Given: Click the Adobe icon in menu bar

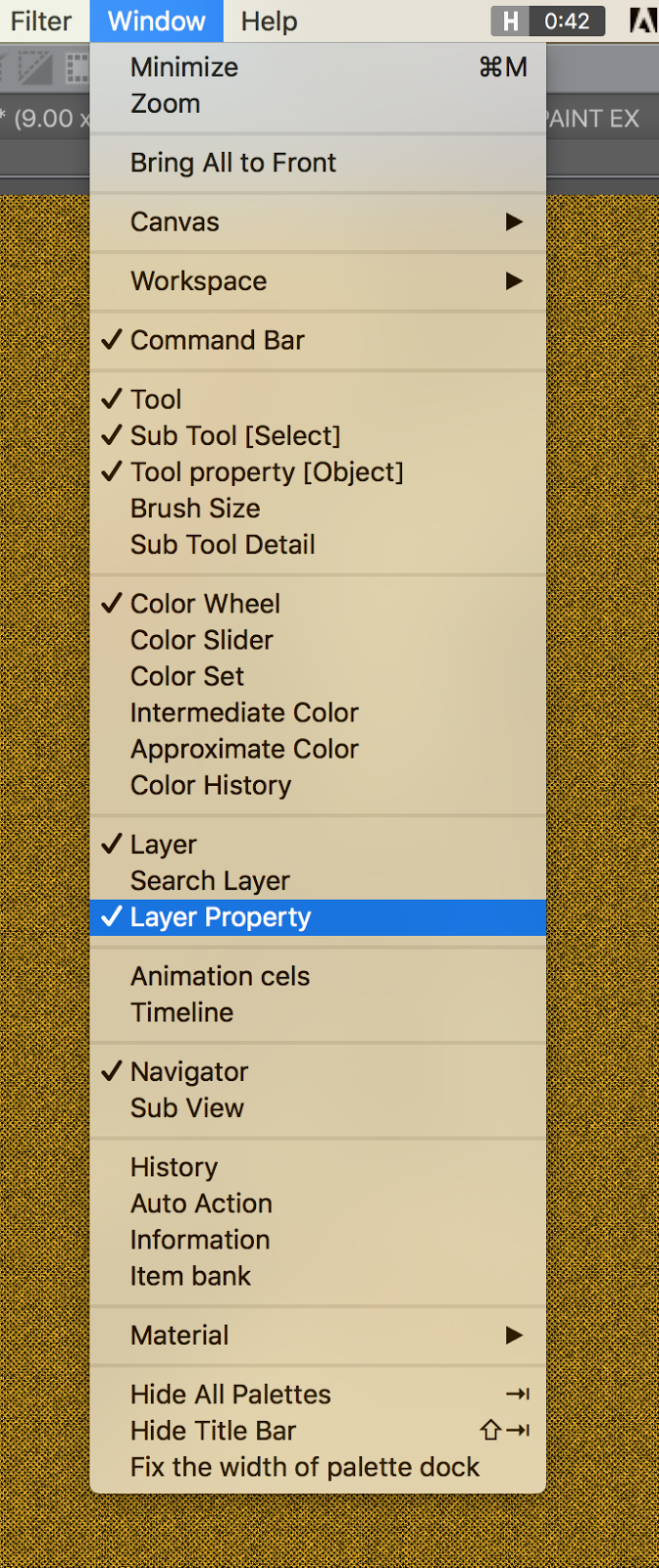Looking at the screenshot, I should pos(644,21).
